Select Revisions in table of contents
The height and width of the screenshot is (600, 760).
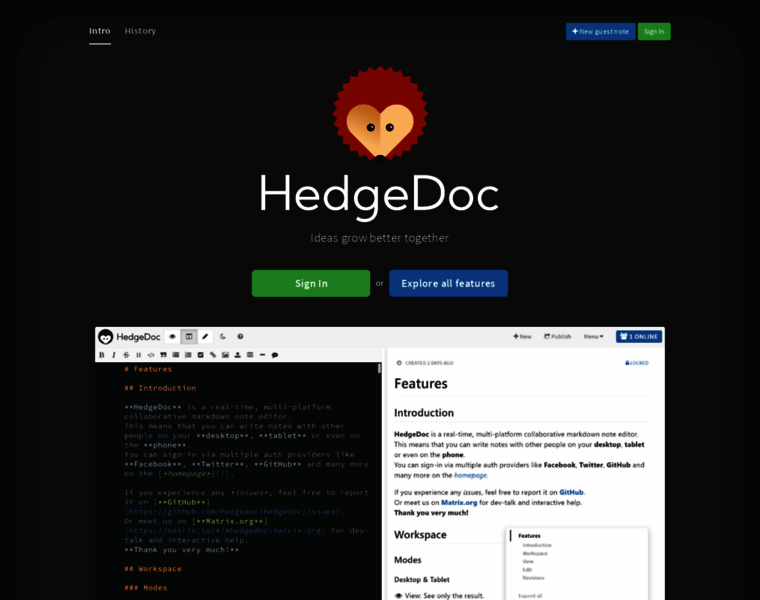(533, 578)
